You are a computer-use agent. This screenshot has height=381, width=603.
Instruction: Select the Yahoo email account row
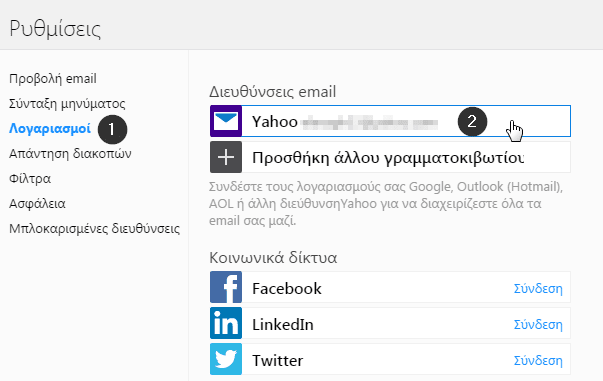(x=390, y=121)
